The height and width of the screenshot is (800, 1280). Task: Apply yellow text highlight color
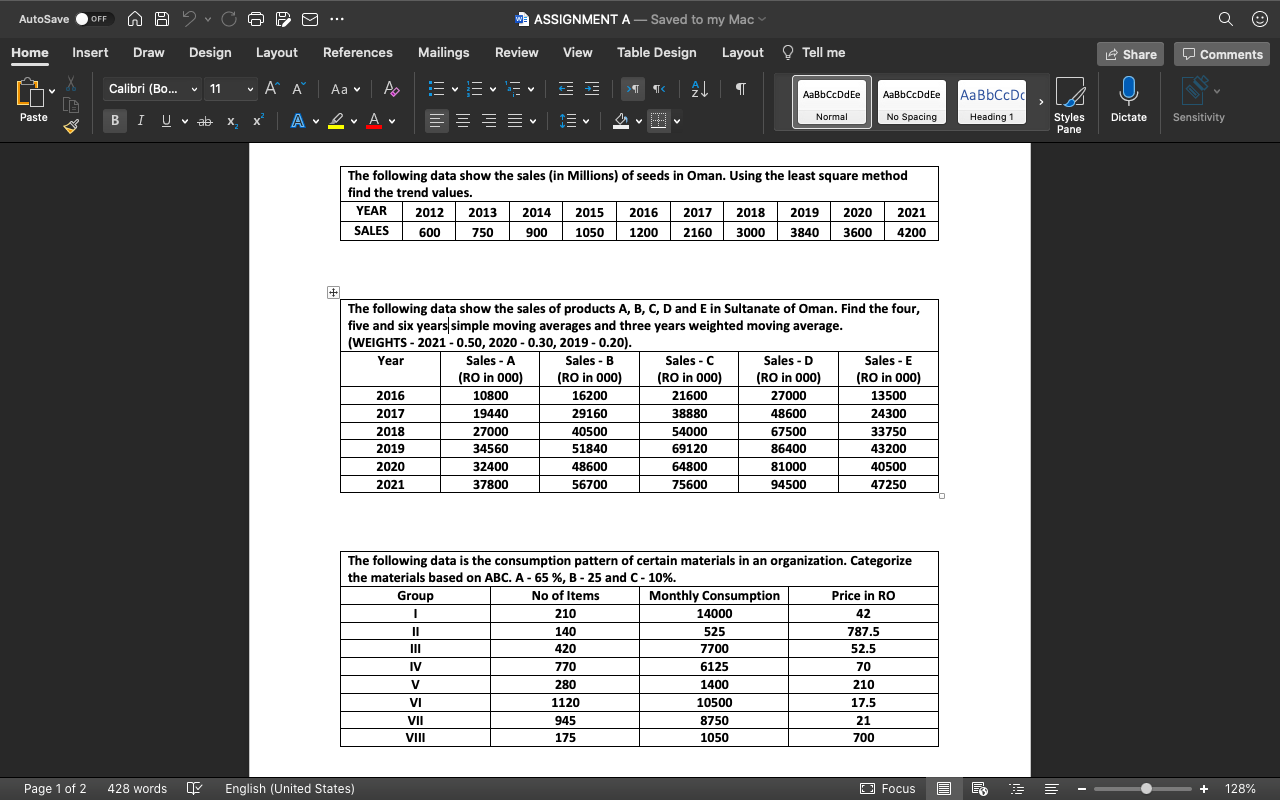(x=334, y=120)
